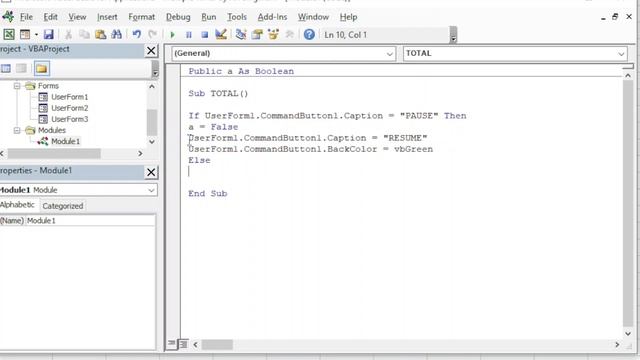The image size is (640, 360).
Task: Click the (Name) Module1 value field
Action: [90, 220]
